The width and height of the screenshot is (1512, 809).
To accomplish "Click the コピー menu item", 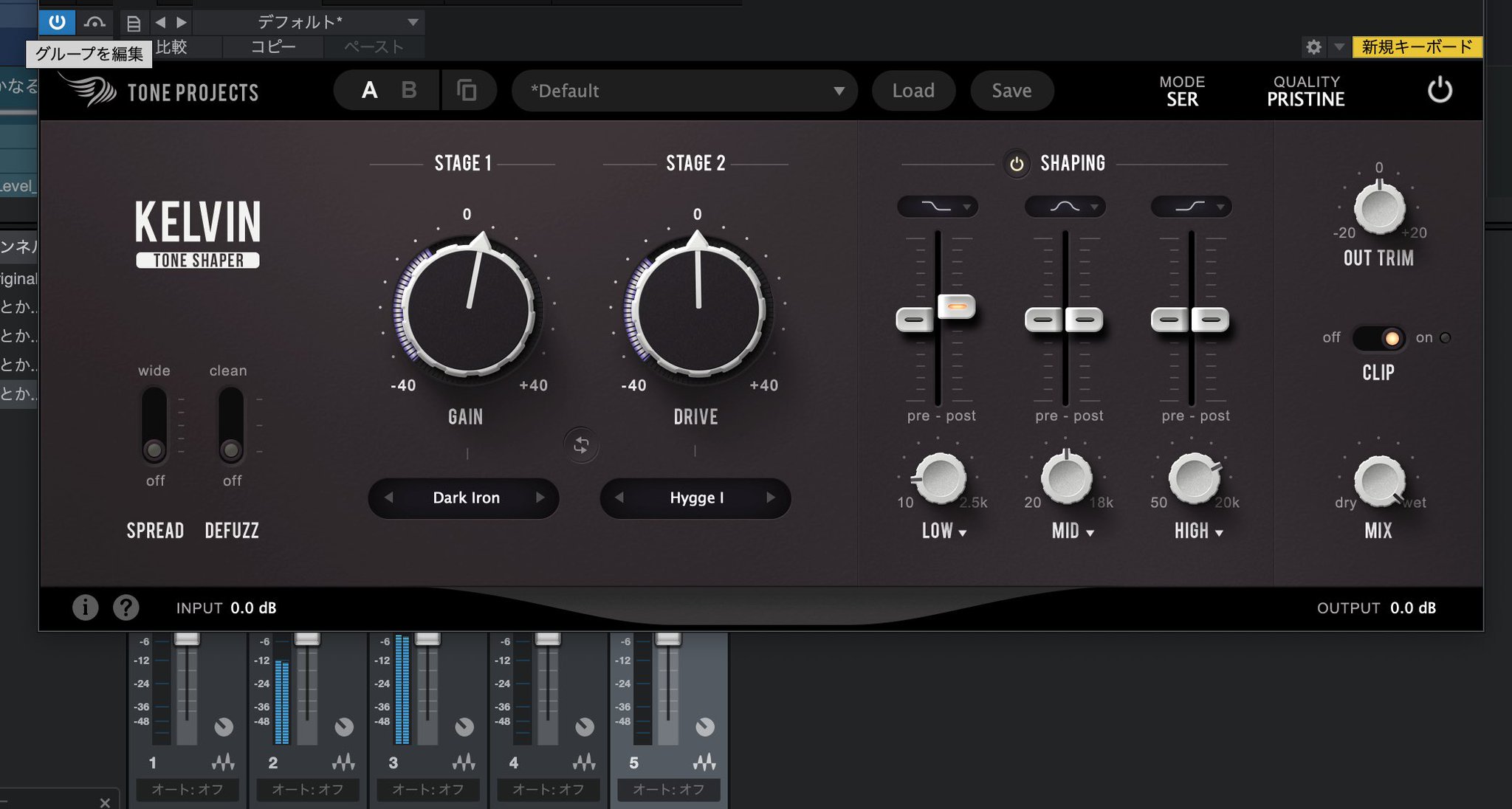I will tap(273, 47).
